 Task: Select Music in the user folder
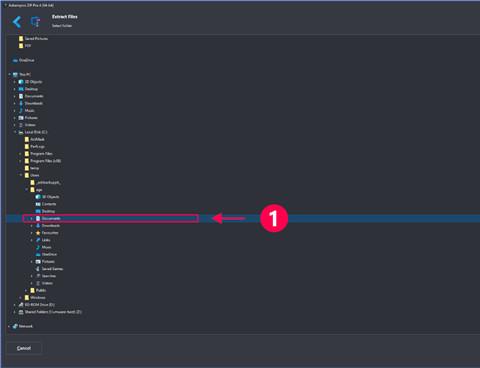click(x=47, y=247)
